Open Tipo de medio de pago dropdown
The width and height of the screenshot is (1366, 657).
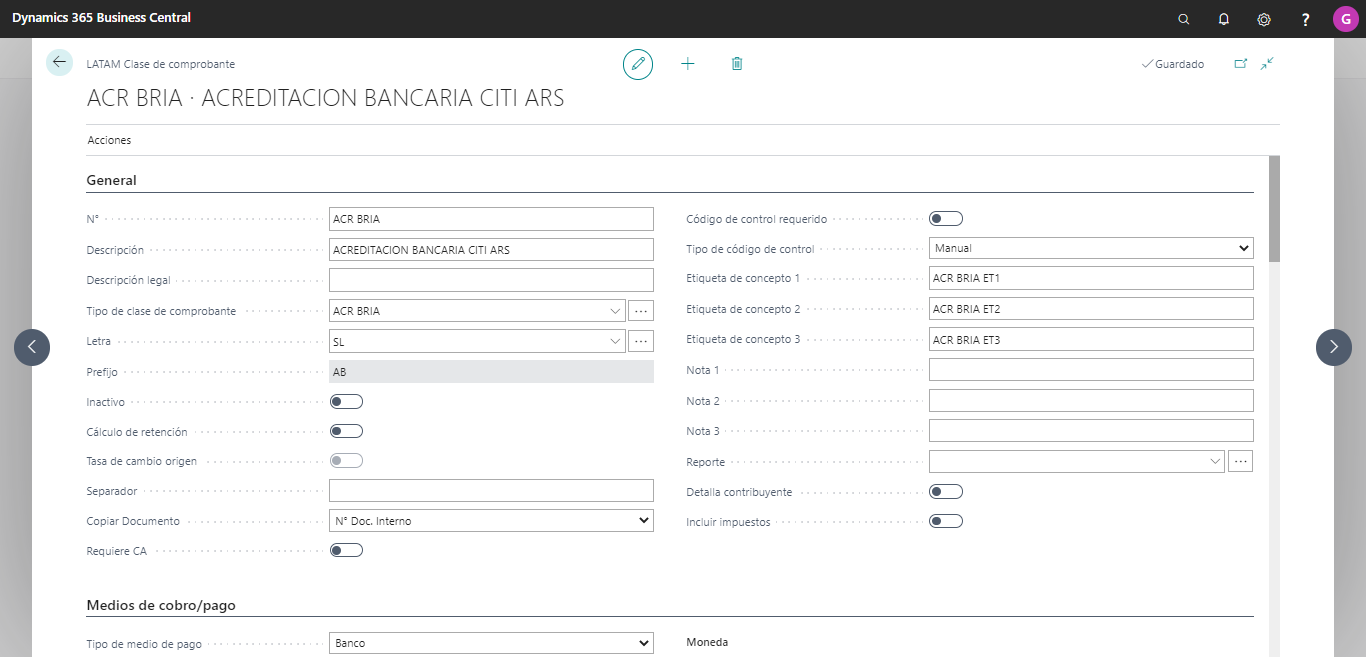491,643
